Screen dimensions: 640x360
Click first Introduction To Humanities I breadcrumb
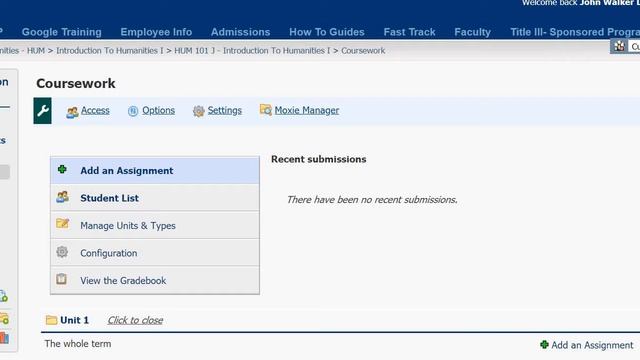point(109,51)
